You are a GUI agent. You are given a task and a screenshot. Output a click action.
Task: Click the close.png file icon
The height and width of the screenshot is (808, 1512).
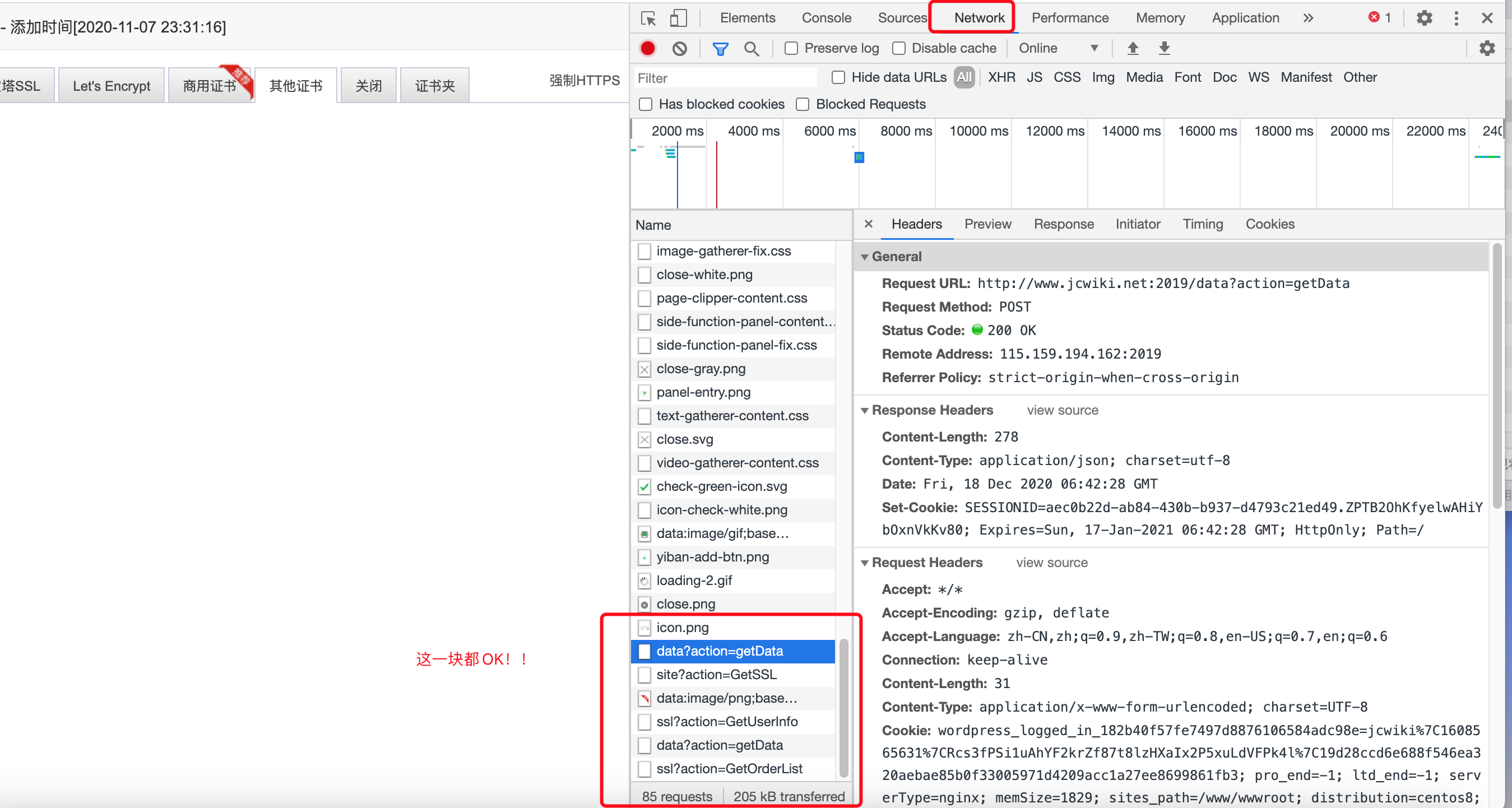point(644,605)
